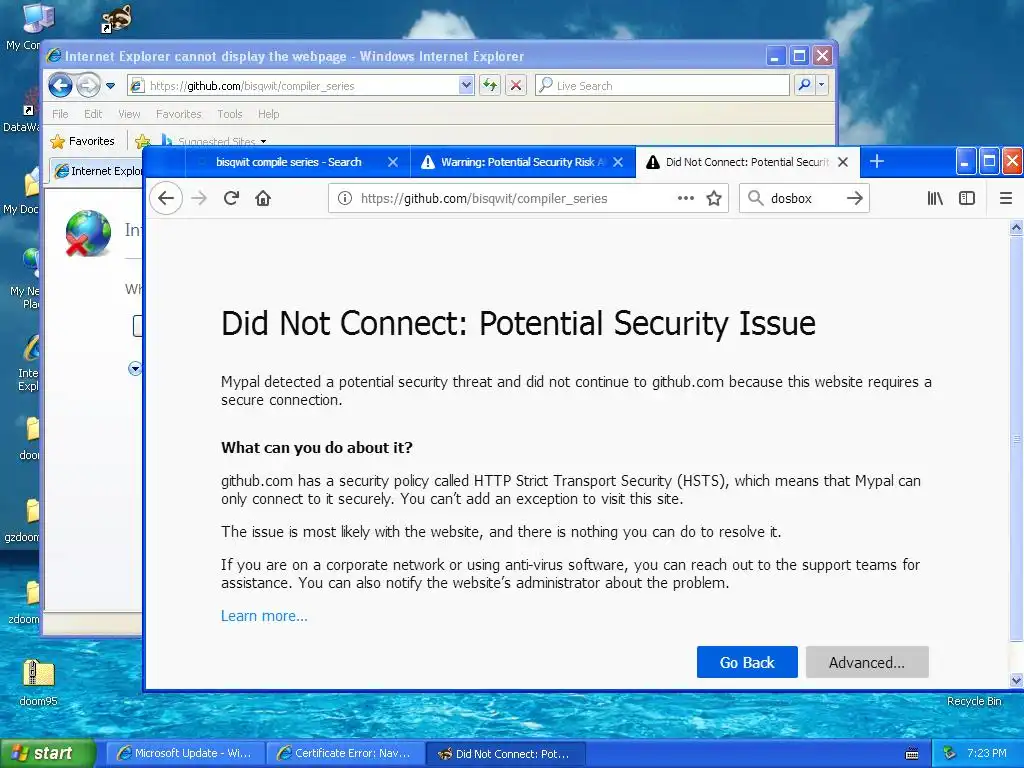Open the Tools menu in Internet Explorer
The width and height of the screenshot is (1024, 768).
[229, 114]
